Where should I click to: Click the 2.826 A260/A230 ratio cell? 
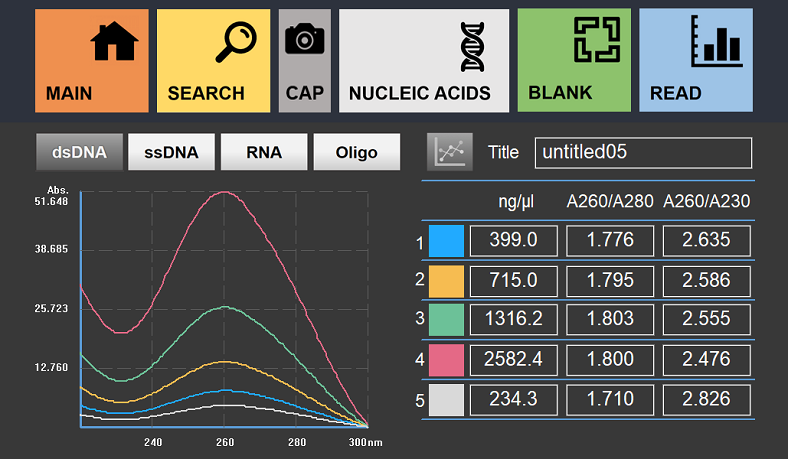[707, 400]
